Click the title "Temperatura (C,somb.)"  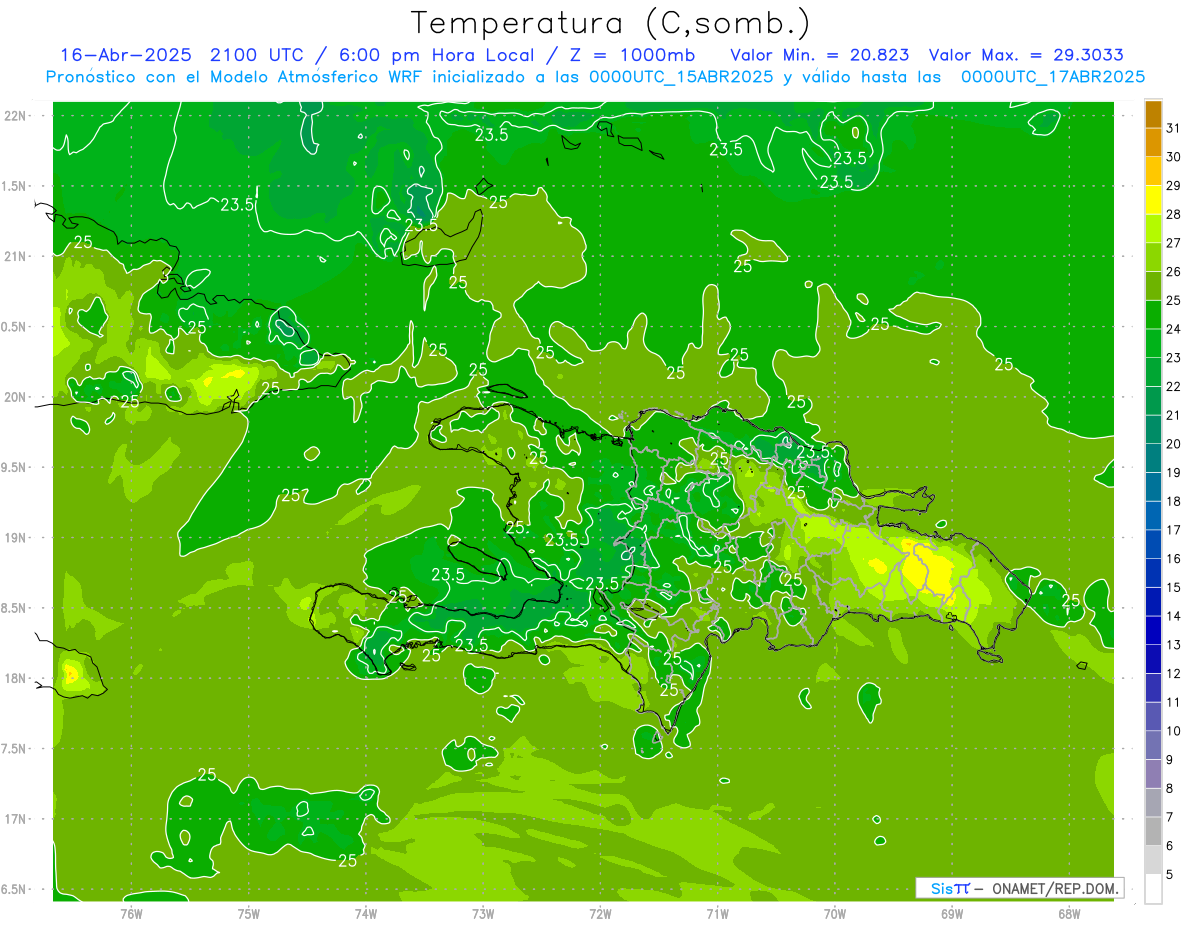pyautogui.click(x=611, y=23)
